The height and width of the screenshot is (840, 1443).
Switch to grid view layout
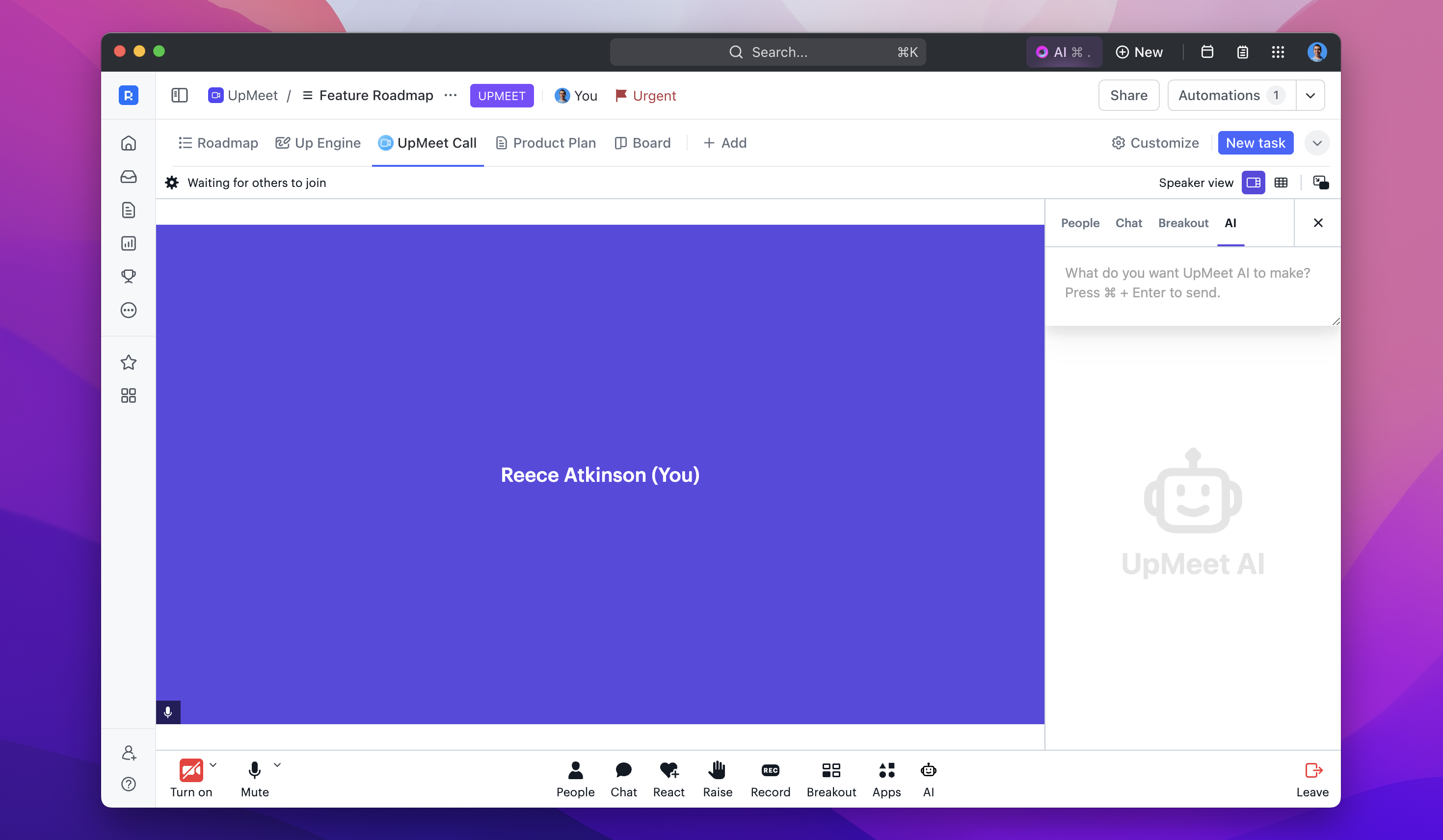point(1281,183)
